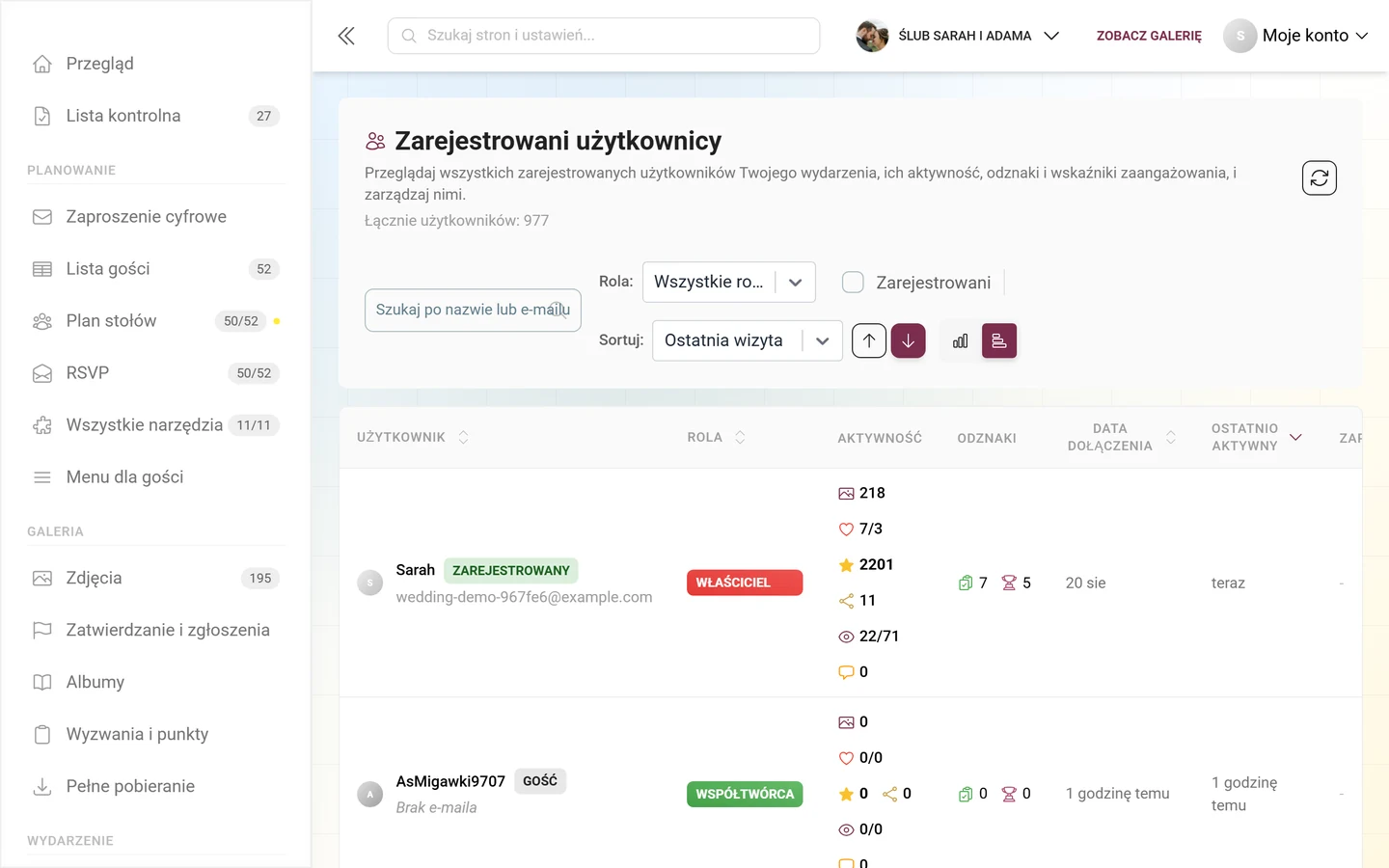Sort table by Data dołączenia column

pyautogui.click(x=1121, y=437)
